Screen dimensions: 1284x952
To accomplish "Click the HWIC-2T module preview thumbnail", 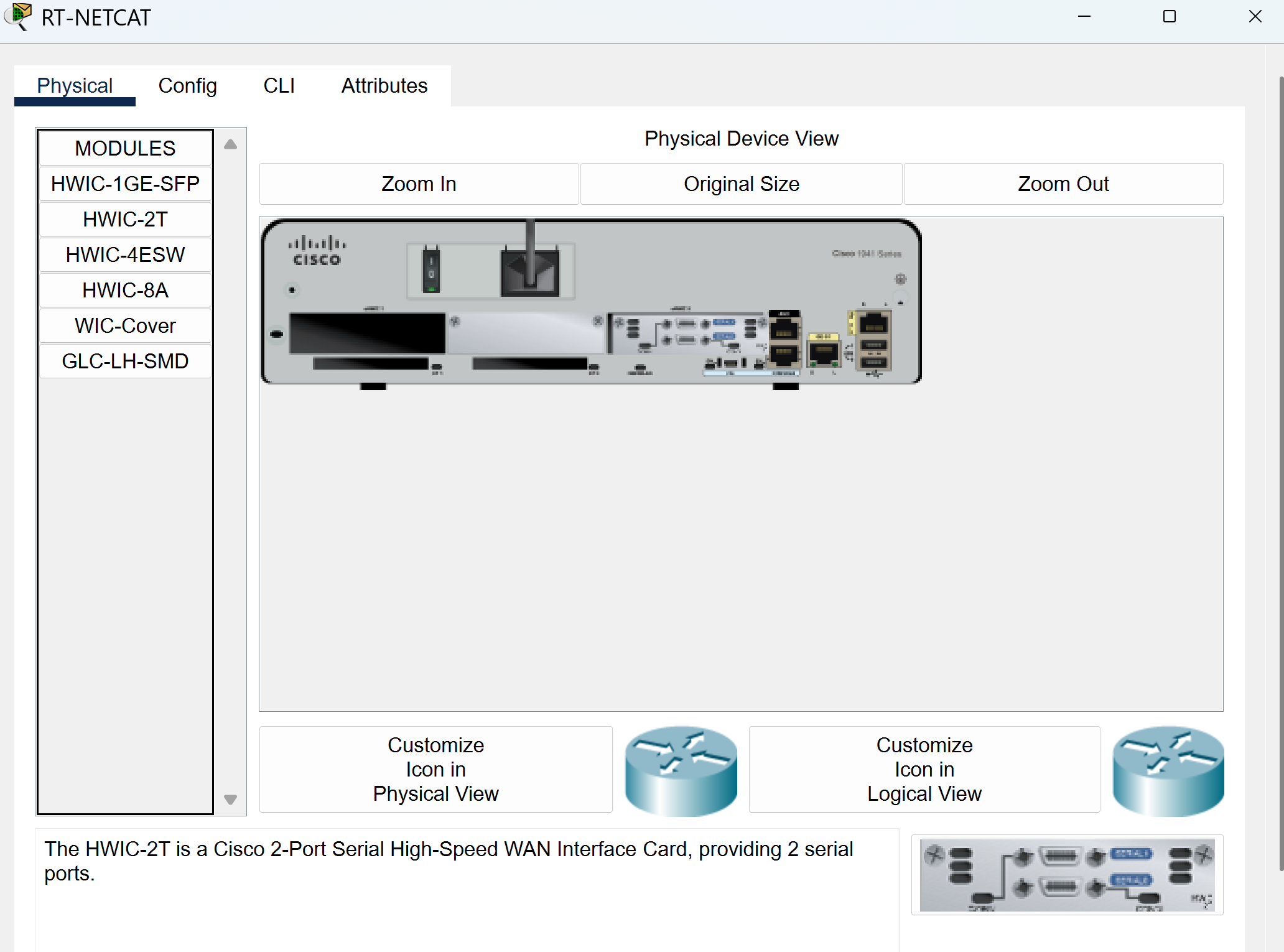I will [1067, 874].
